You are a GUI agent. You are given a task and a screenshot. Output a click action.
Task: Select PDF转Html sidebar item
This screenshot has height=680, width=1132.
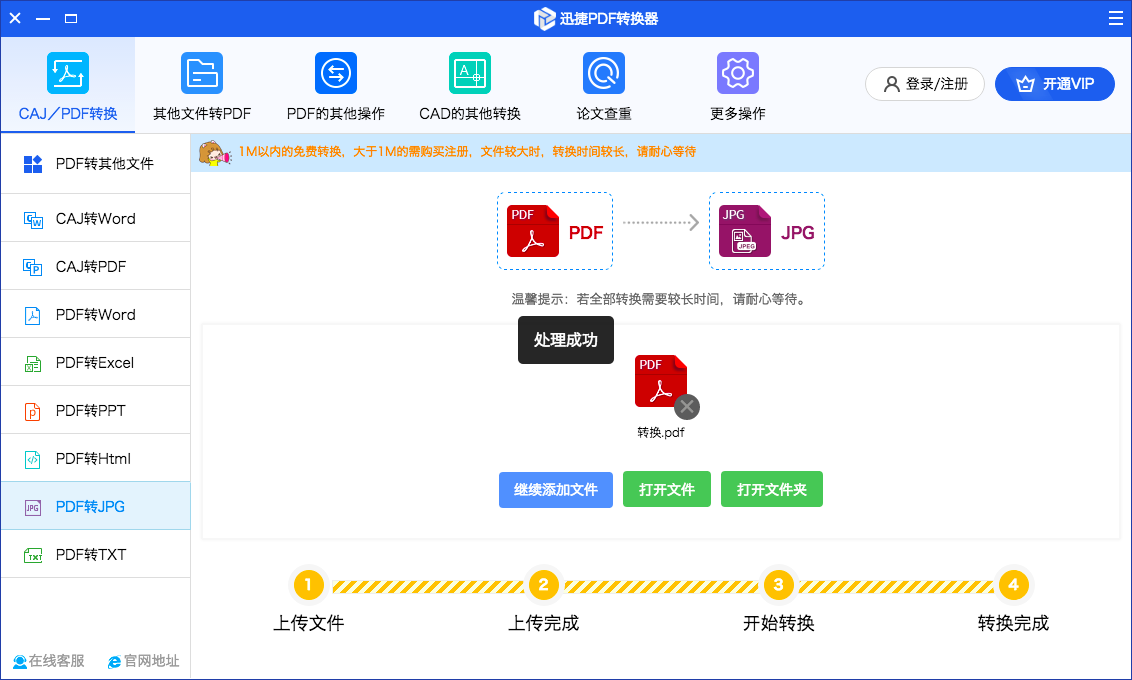95,458
